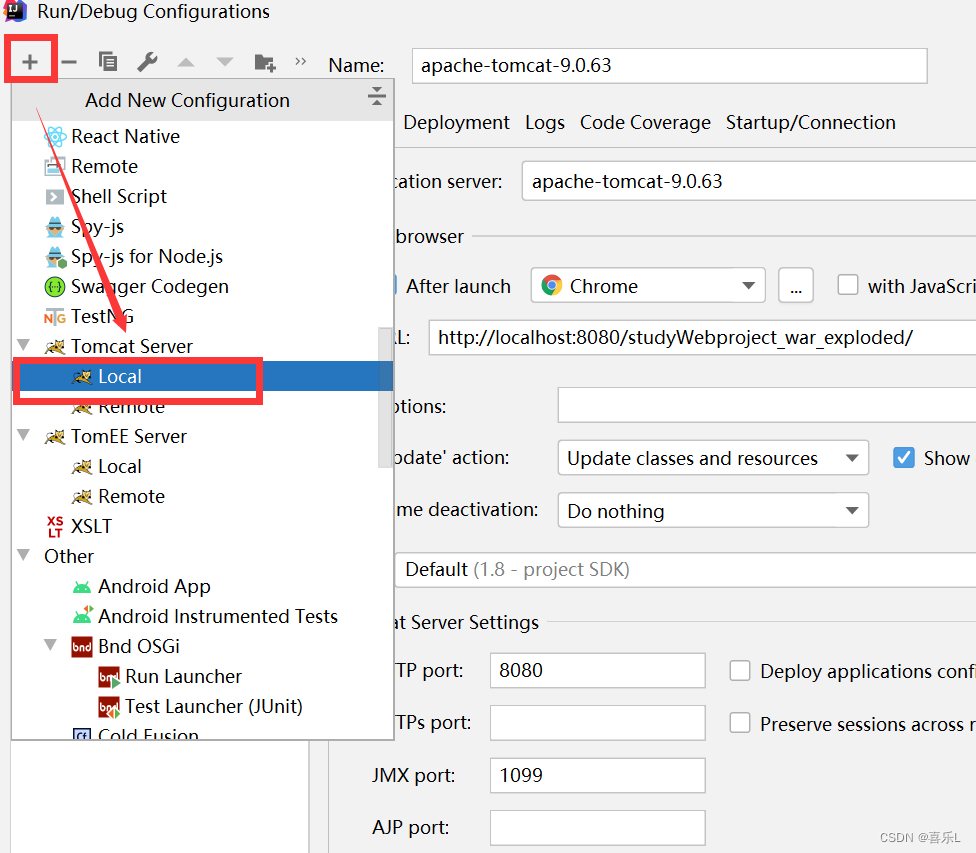Enable the with JavaScript debugger checkbox

(x=847, y=285)
